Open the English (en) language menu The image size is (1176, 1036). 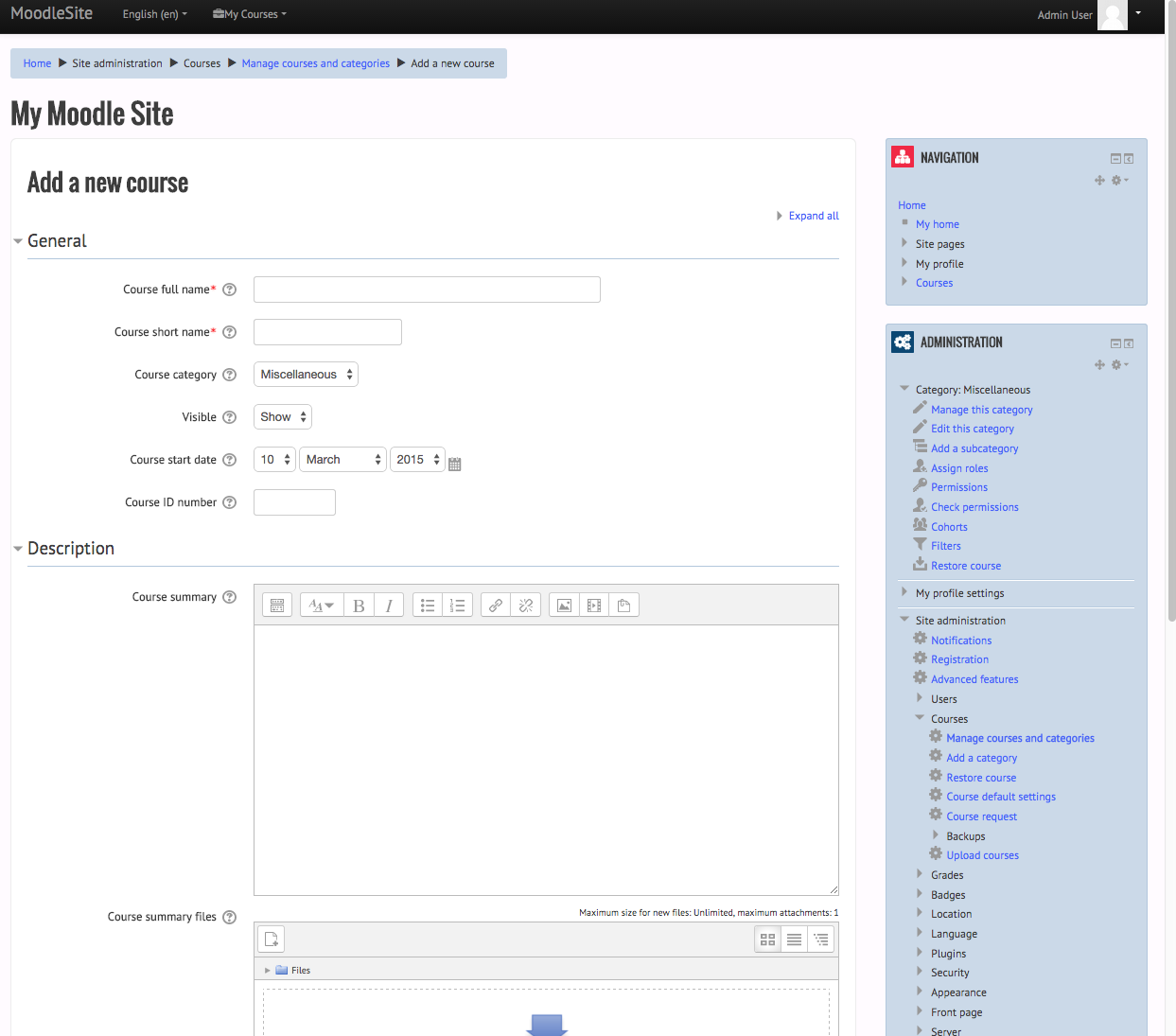155,14
